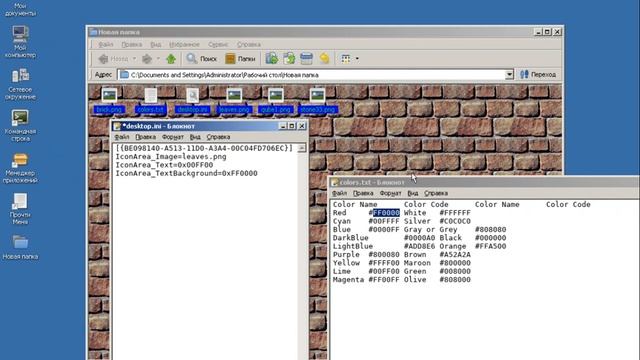Open Command Prompt (Командная строка) desktop icon
640x360 pixels.
pos(20,125)
